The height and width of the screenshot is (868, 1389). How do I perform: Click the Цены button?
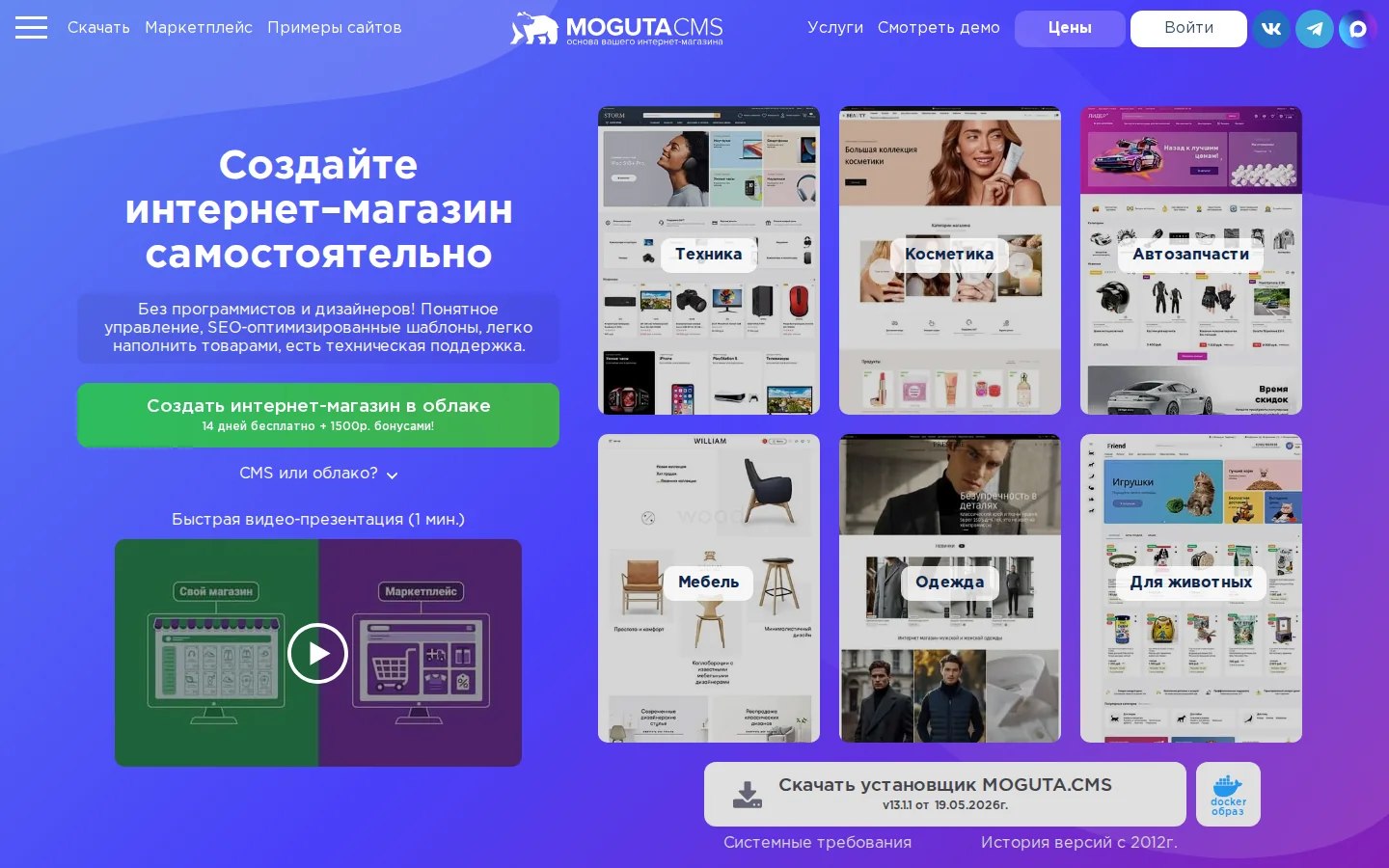click(x=1070, y=29)
